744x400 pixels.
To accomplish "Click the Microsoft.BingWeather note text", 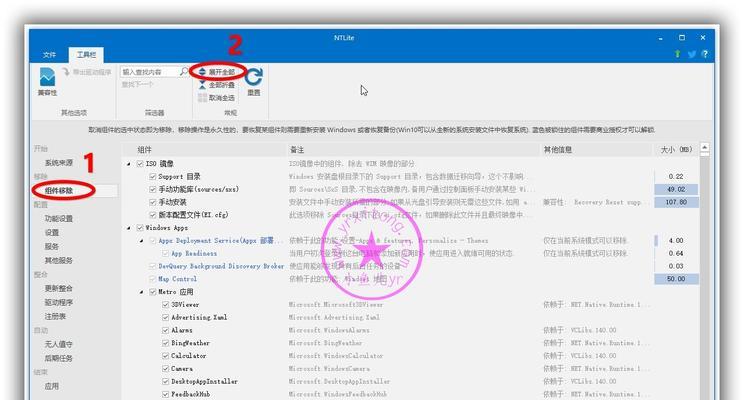I will (x=326, y=343).
